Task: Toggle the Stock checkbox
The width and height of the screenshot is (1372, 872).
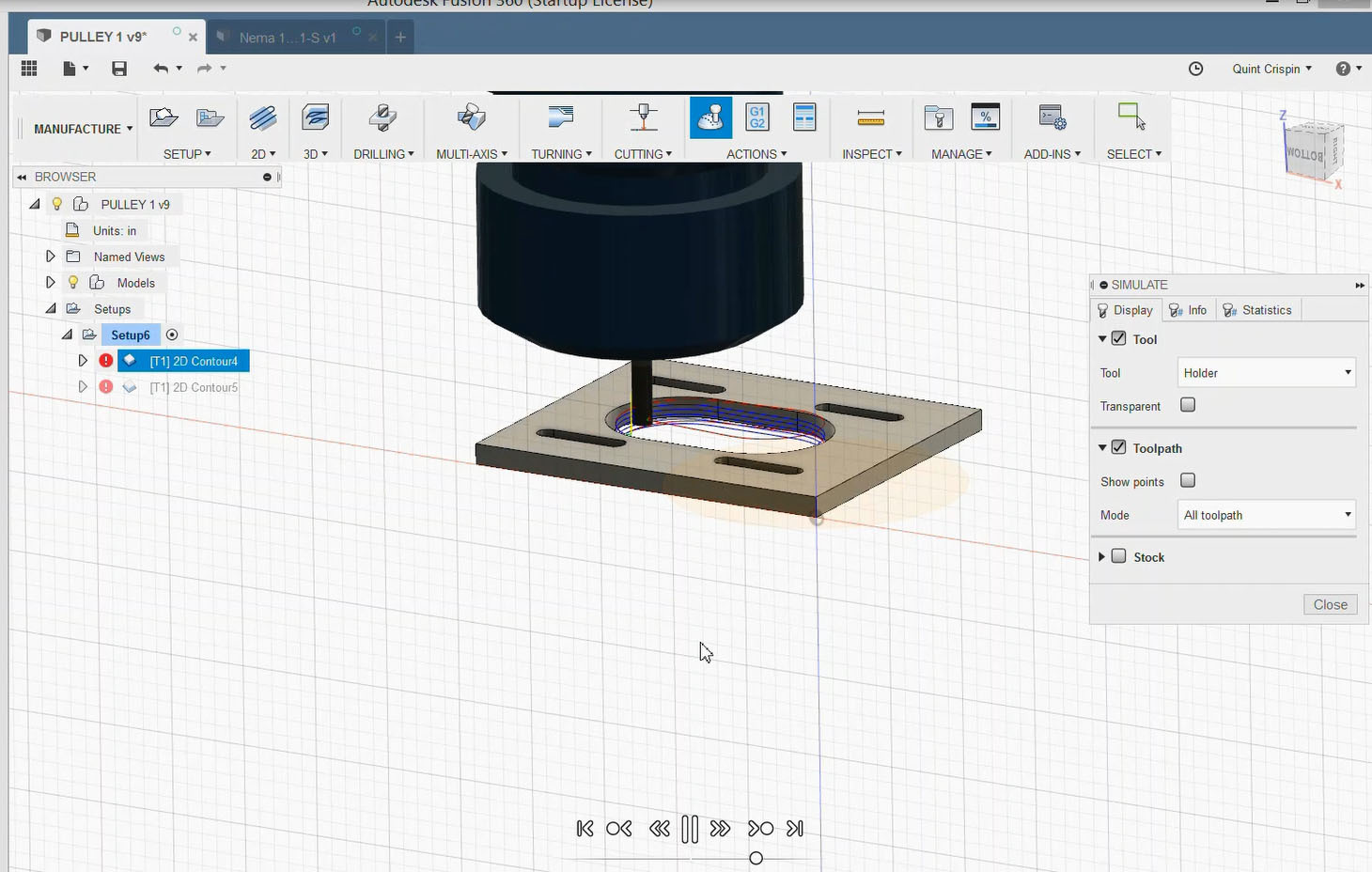Action: click(x=1119, y=556)
